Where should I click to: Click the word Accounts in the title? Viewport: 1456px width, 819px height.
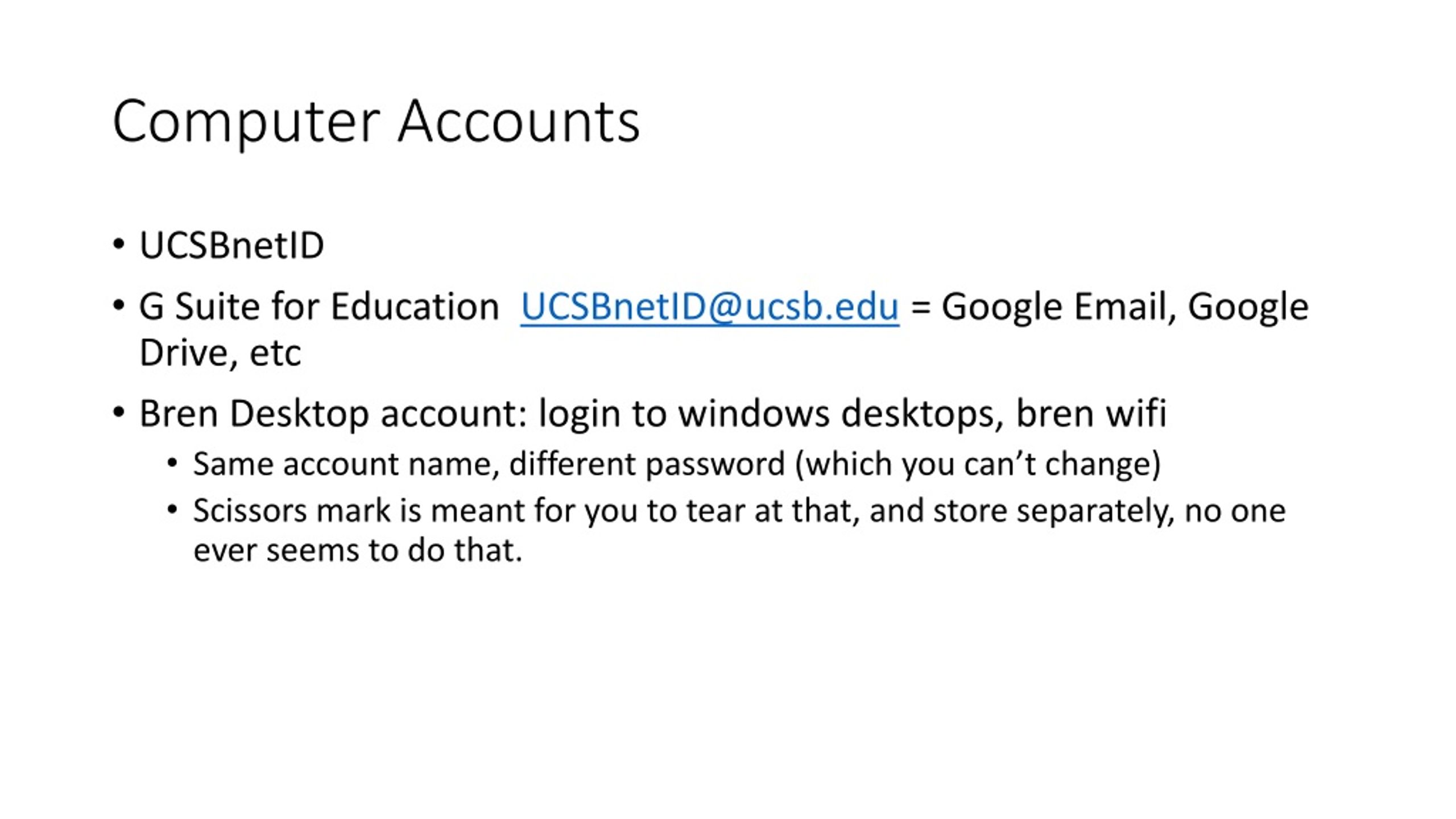[519, 121]
